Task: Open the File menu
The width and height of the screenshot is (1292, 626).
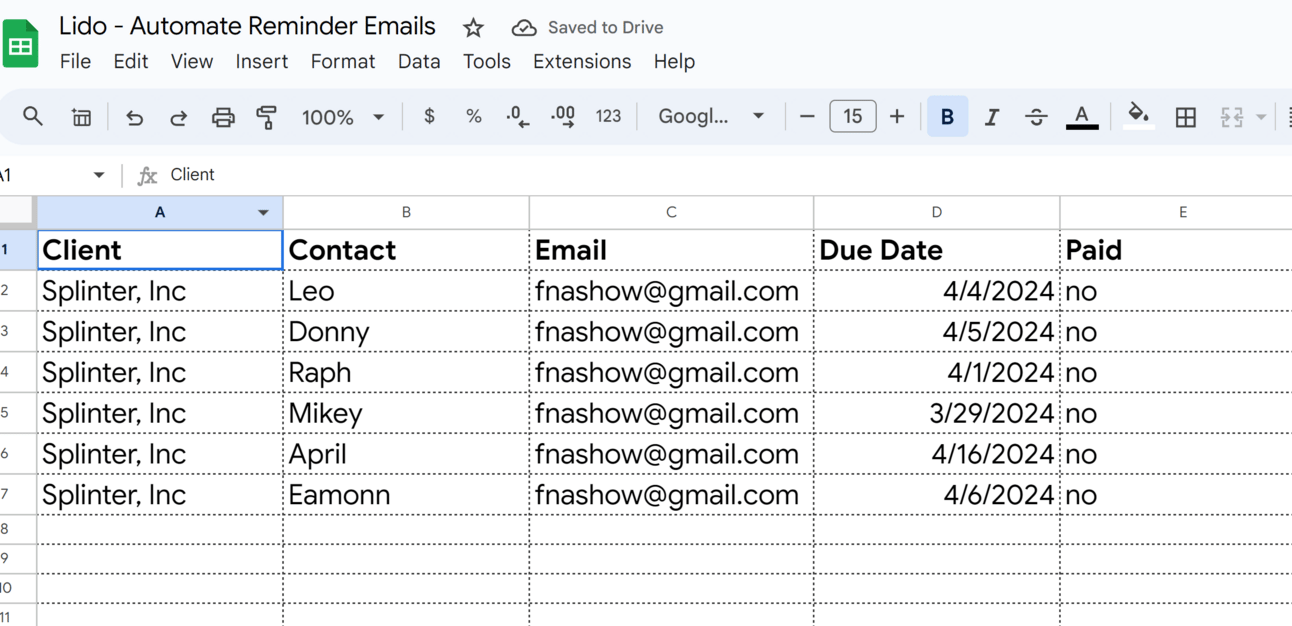Action: pos(75,62)
